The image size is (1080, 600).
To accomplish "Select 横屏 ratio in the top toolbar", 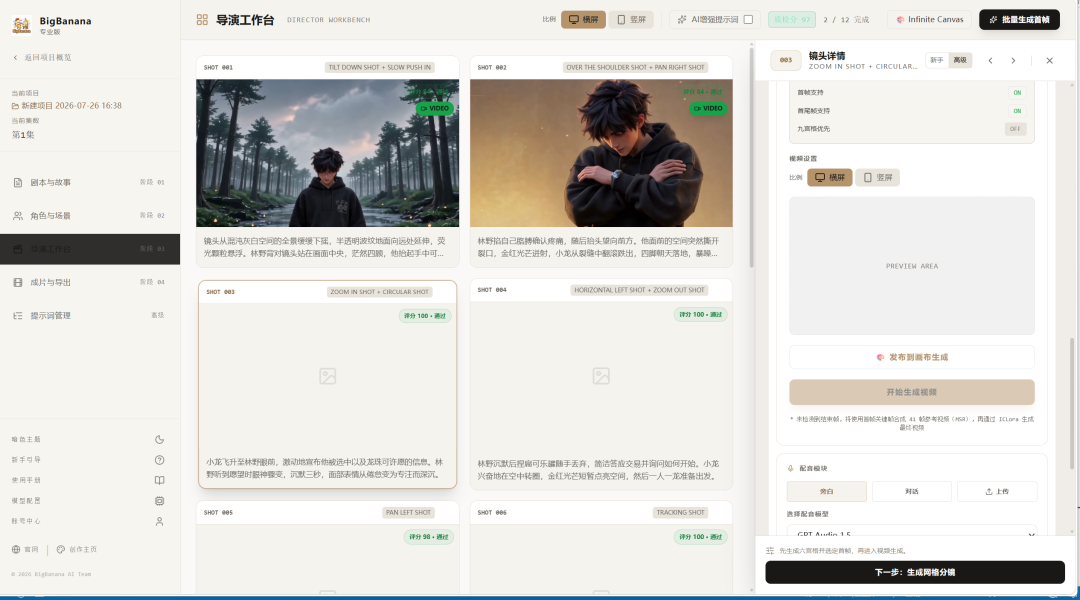I will click(583, 19).
